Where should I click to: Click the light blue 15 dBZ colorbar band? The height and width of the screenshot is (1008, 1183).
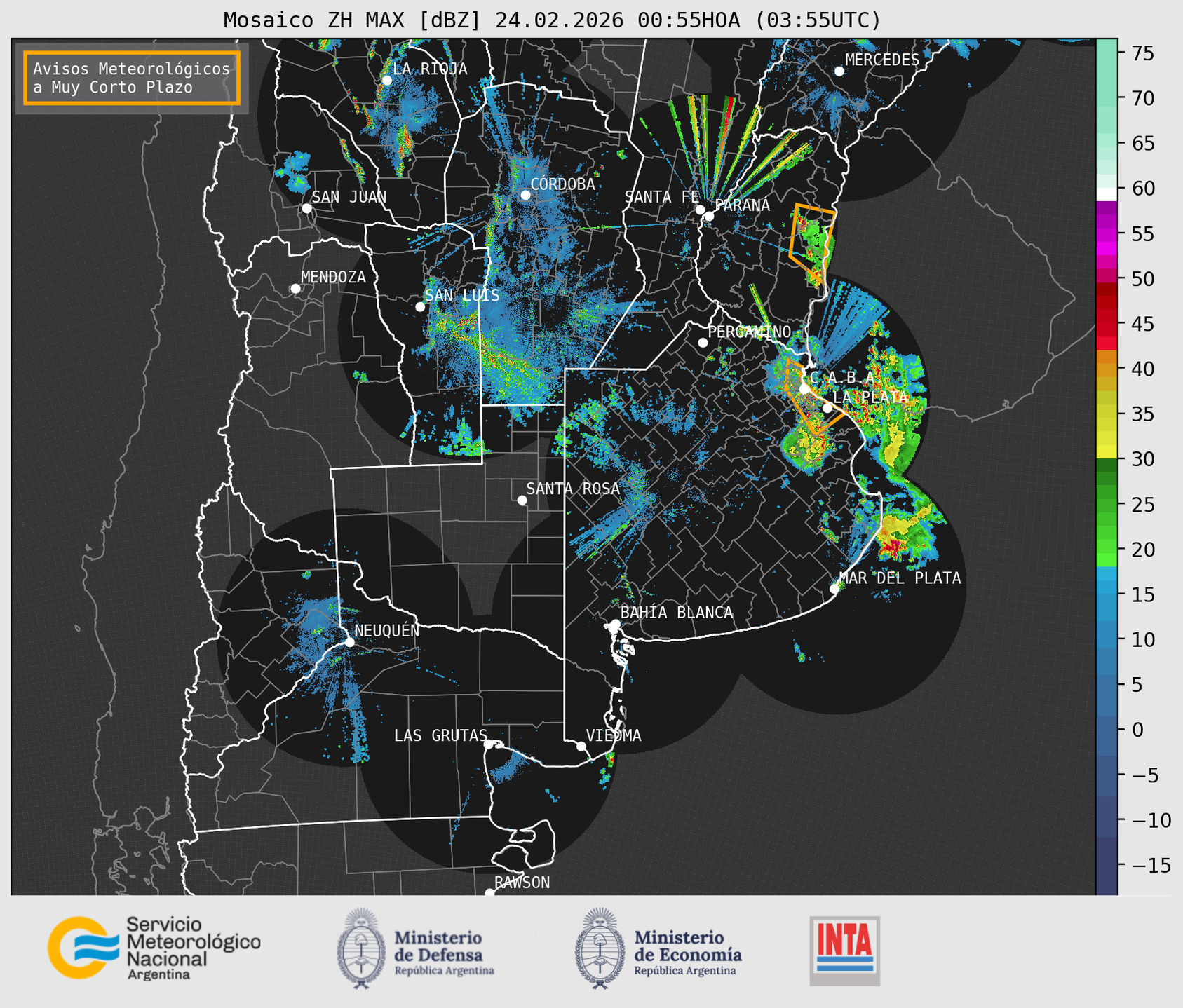pyautogui.click(x=1107, y=587)
